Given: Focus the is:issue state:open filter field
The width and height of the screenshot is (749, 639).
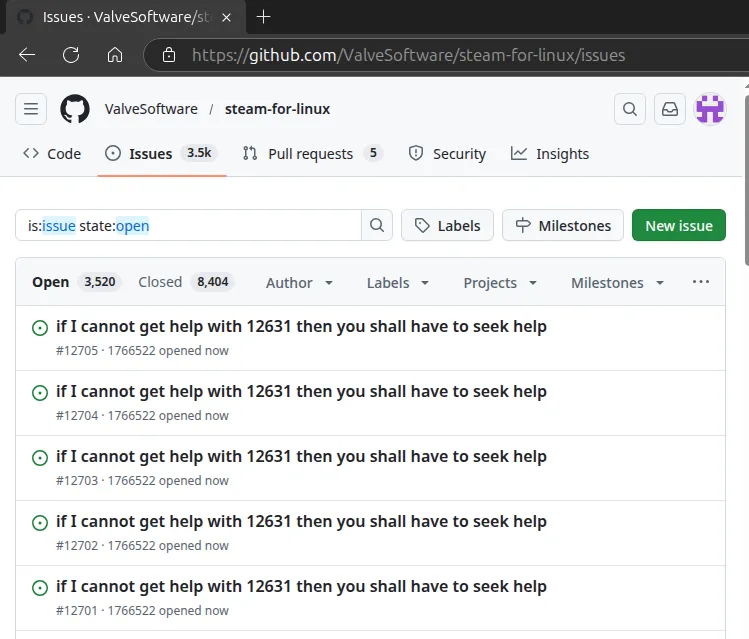Looking at the screenshot, I should (189, 225).
